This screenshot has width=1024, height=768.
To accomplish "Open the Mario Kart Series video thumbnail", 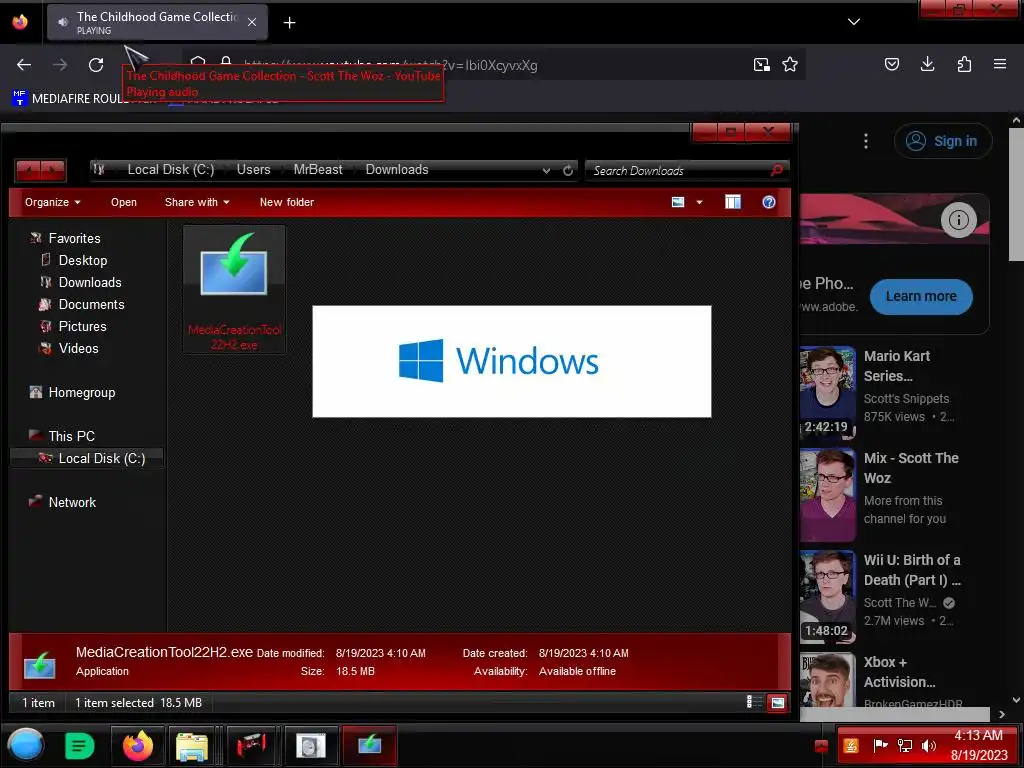I will coord(828,392).
